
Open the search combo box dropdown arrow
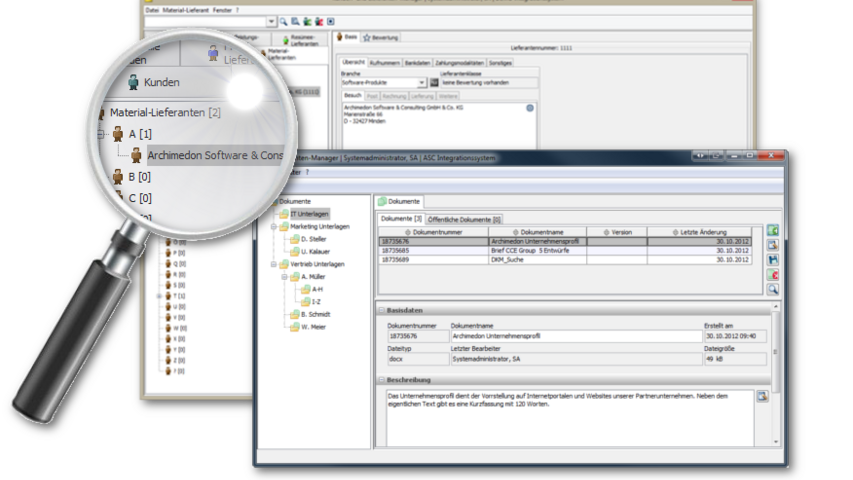pos(271,22)
